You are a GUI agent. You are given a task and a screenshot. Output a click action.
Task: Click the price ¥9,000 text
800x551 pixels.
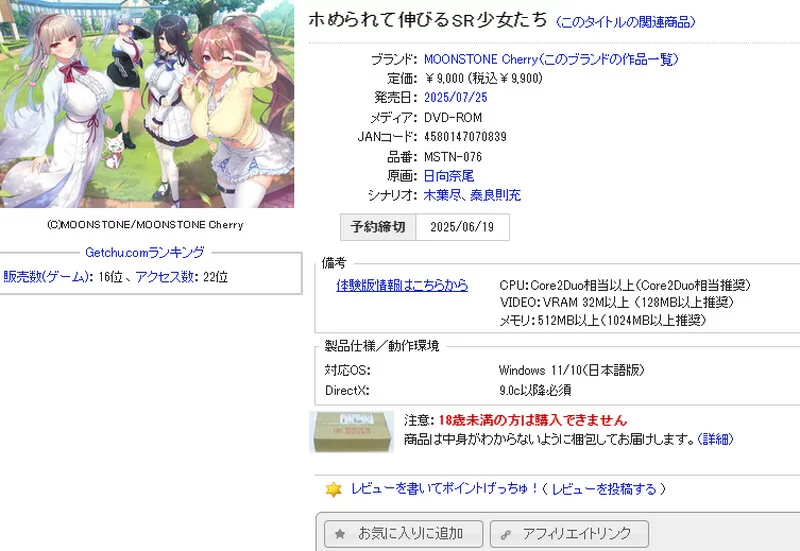point(444,79)
